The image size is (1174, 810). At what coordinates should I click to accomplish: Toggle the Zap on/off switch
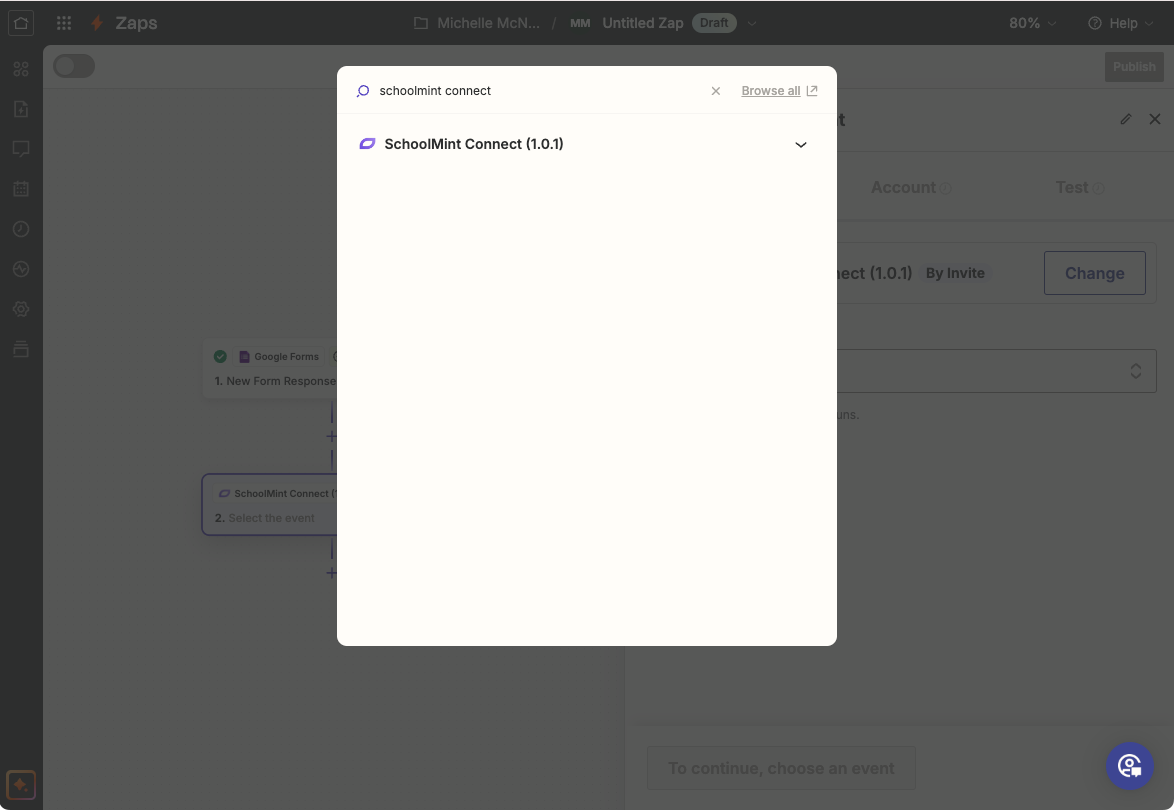(x=74, y=66)
